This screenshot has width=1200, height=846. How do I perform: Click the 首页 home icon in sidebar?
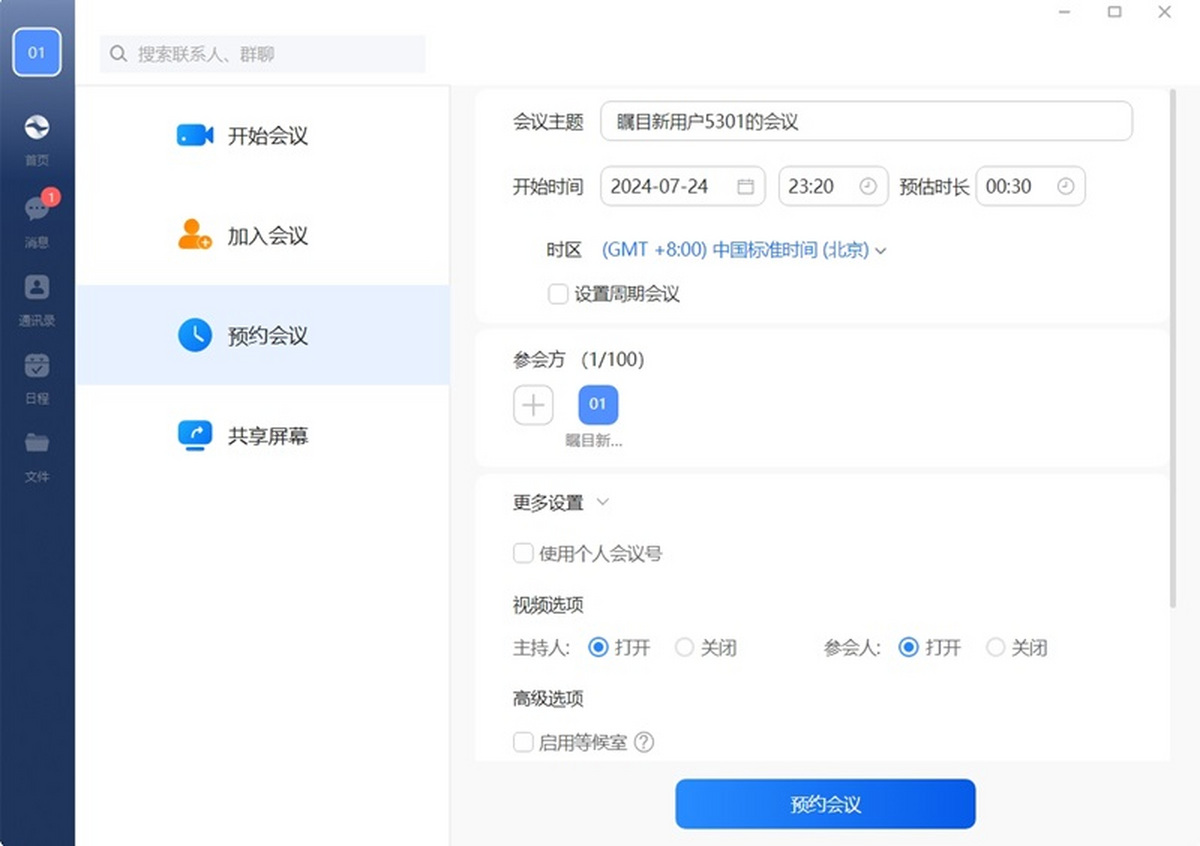coord(37,128)
